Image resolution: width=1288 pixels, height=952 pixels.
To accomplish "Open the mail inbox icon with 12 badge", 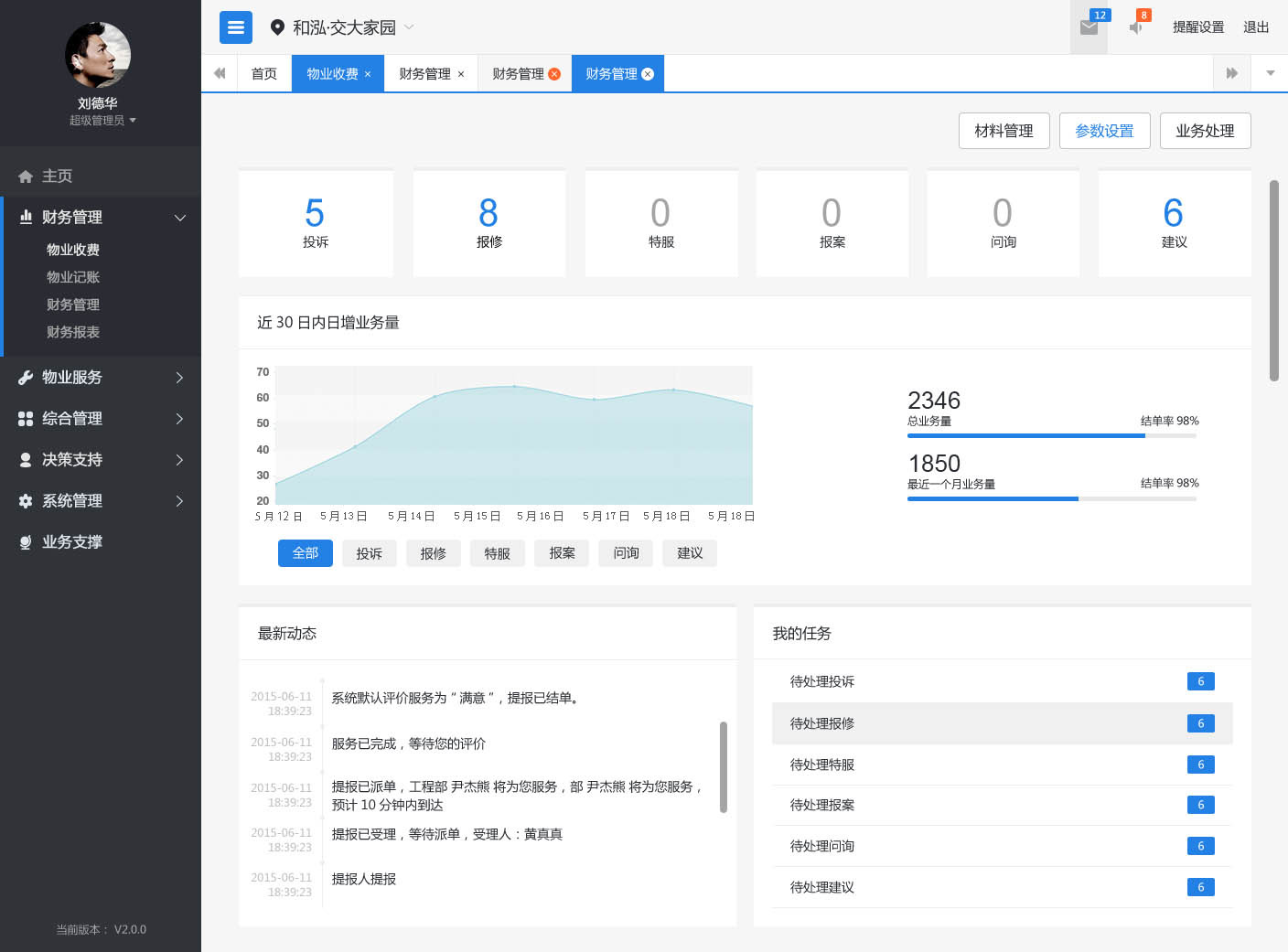I will click(1089, 27).
